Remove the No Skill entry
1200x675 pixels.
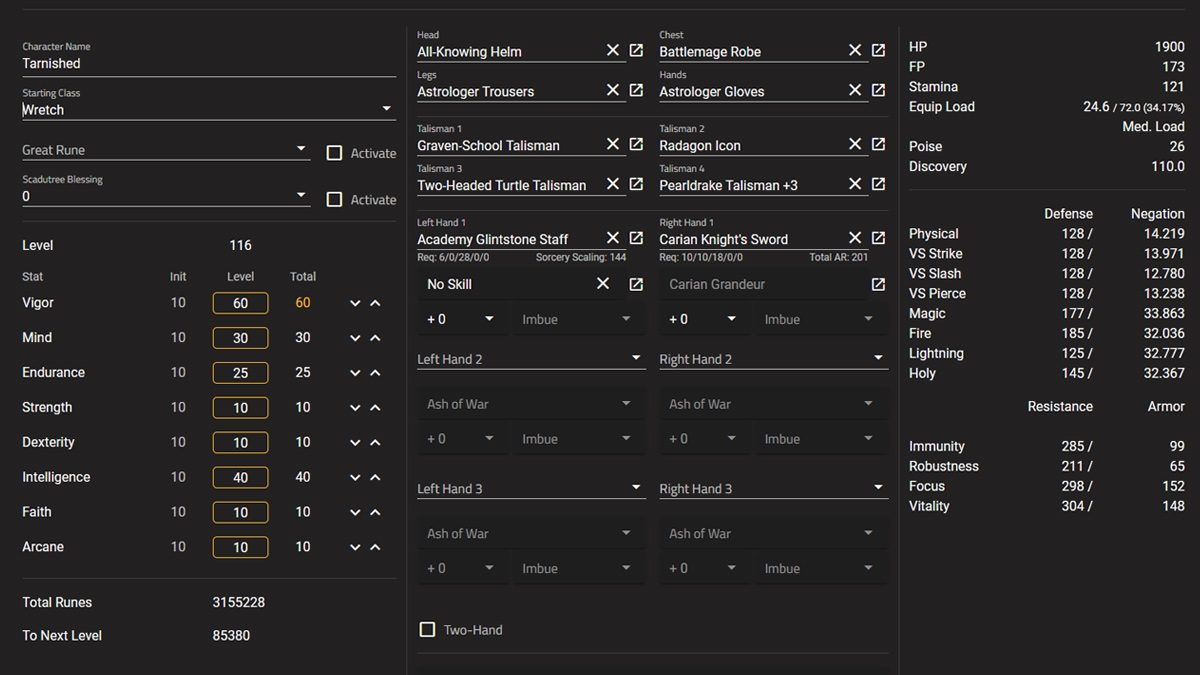[x=604, y=284]
